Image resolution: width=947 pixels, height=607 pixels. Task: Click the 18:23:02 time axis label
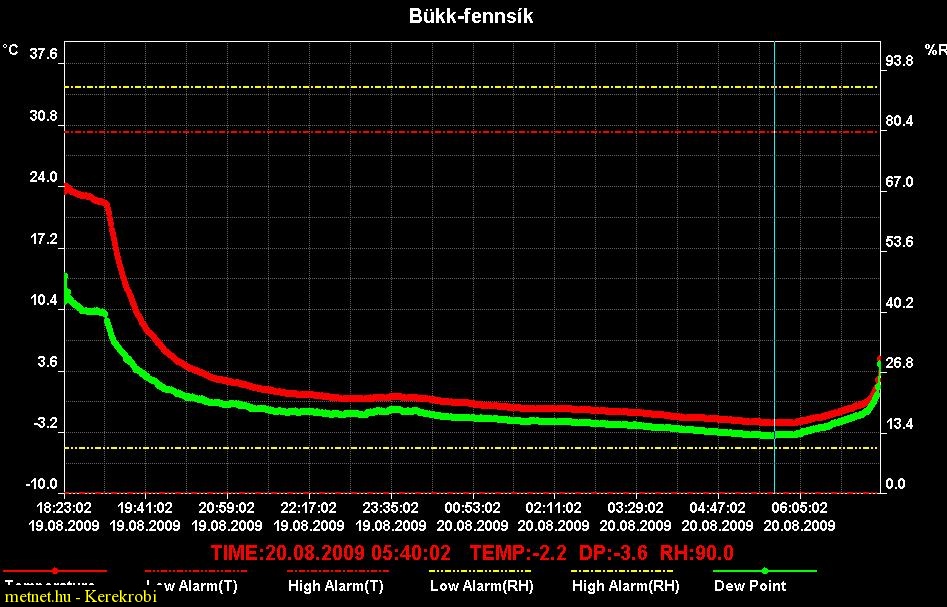click(65, 507)
